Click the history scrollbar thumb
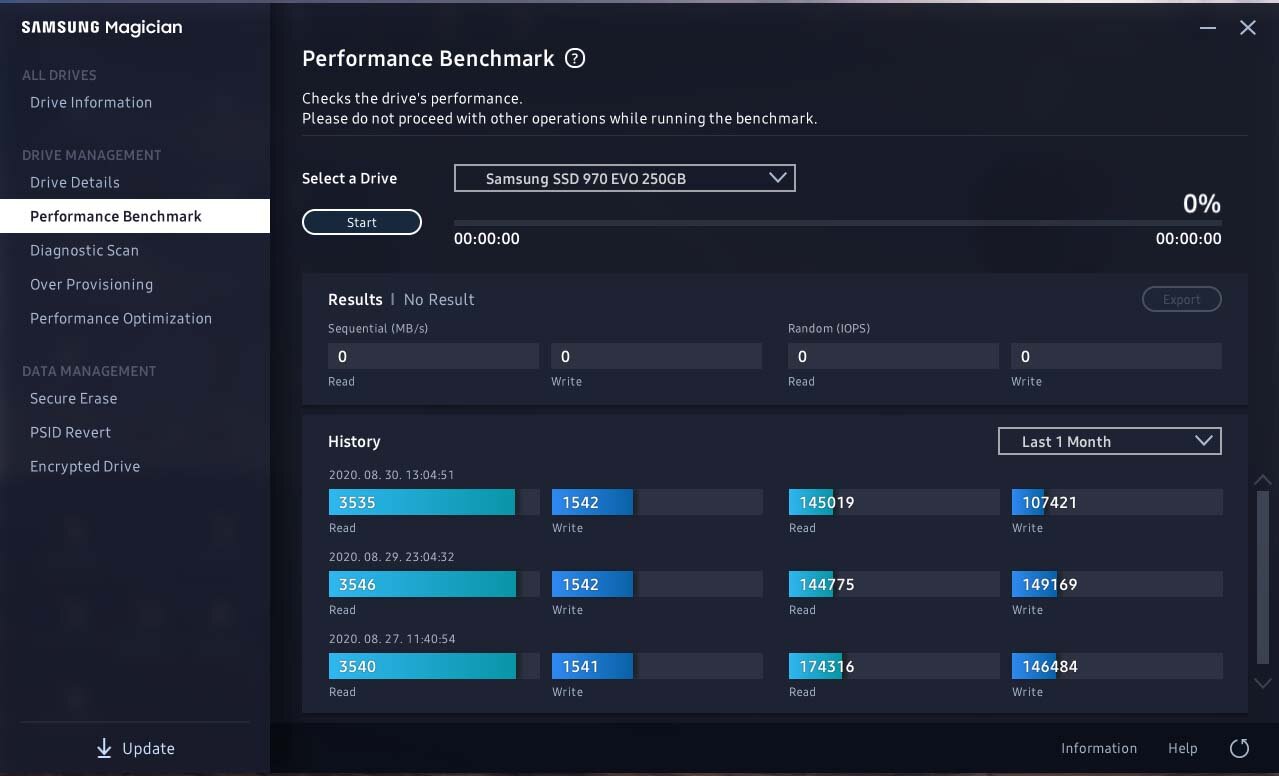1279x776 pixels. point(1262,578)
